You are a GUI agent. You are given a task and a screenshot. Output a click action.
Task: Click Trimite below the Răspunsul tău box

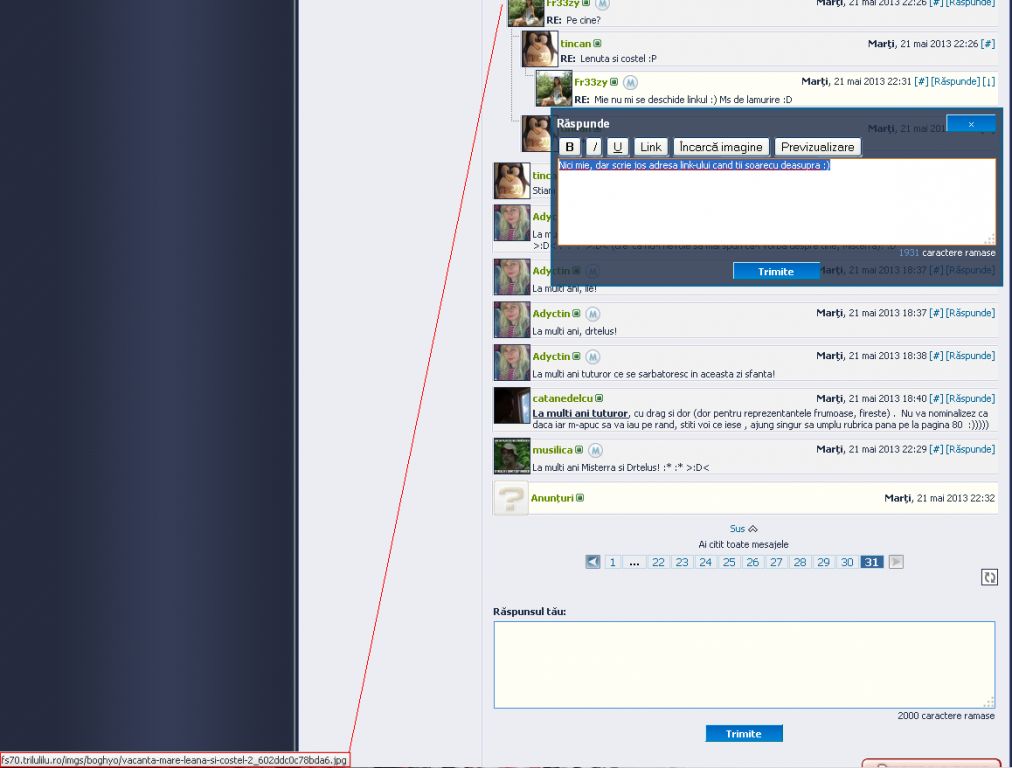tap(744, 734)
